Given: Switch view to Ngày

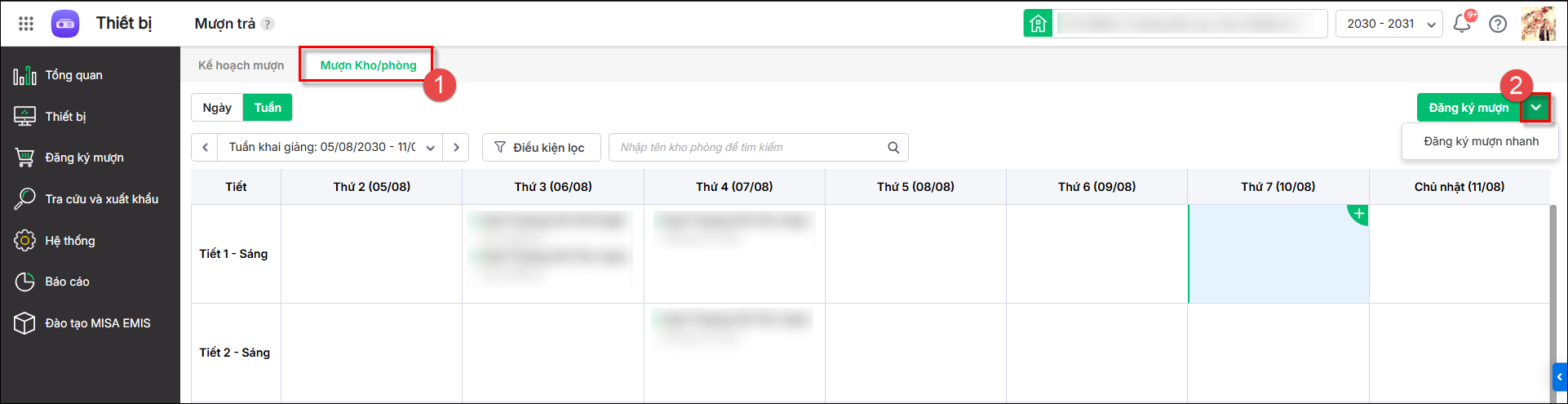Looking at the screenshot, I should coord(217,108).
